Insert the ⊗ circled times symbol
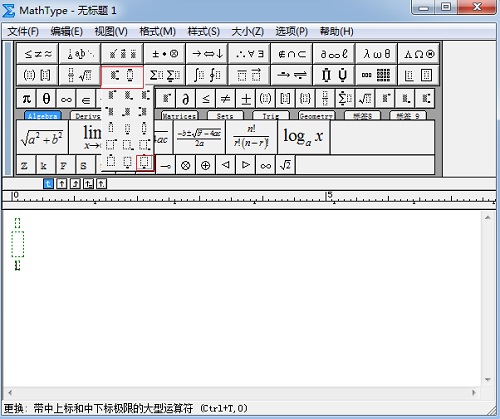Image resolution: width=500 pixels, height=419 pixels. [186, 165]
